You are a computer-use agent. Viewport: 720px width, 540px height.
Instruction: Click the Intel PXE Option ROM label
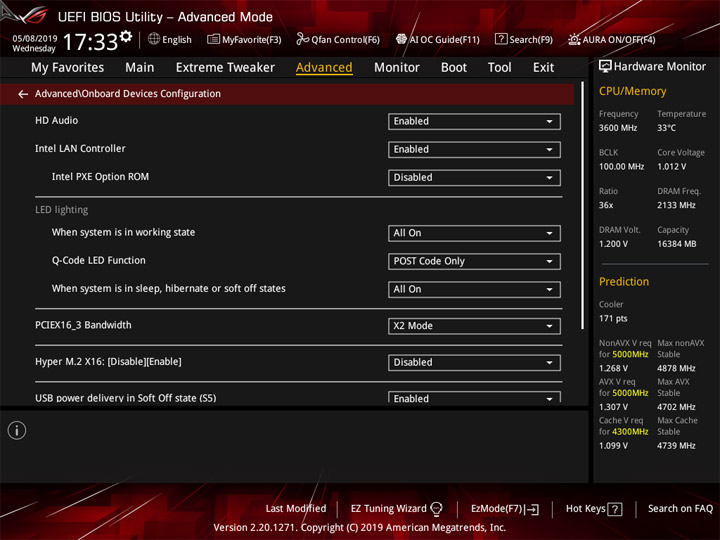[100, 177]
